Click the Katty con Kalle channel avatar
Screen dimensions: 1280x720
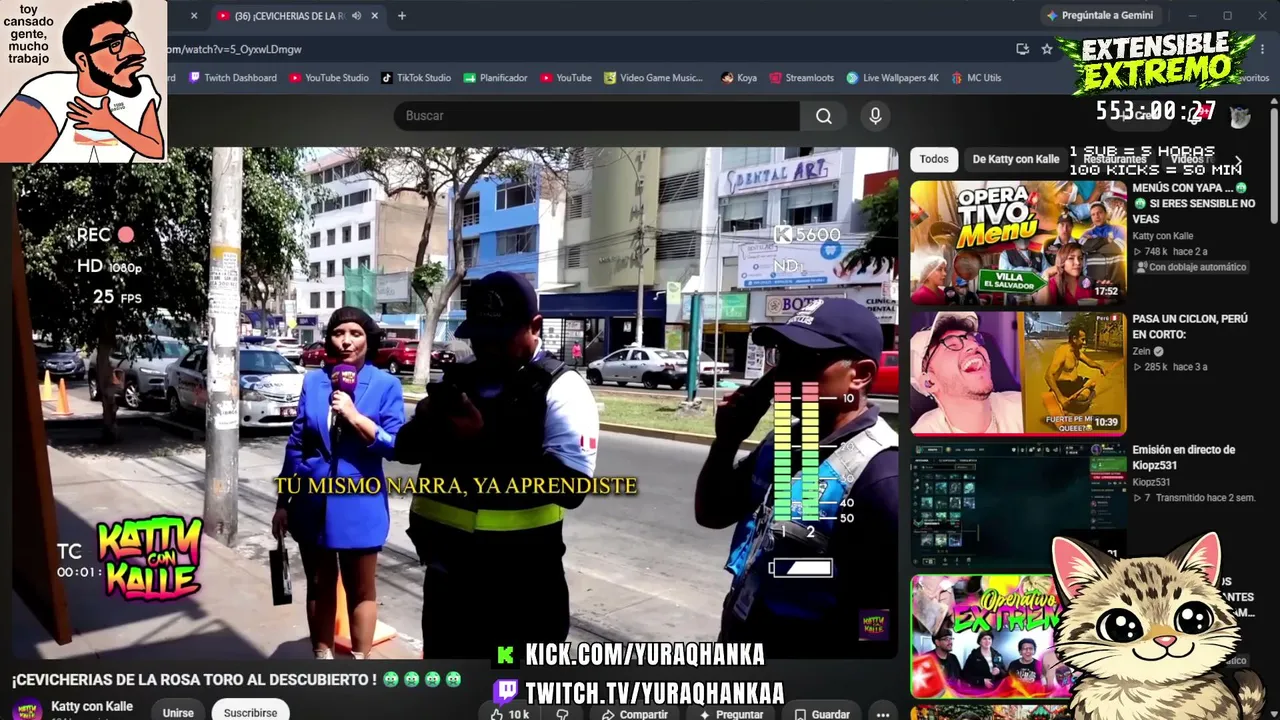(x=29, y=709)
